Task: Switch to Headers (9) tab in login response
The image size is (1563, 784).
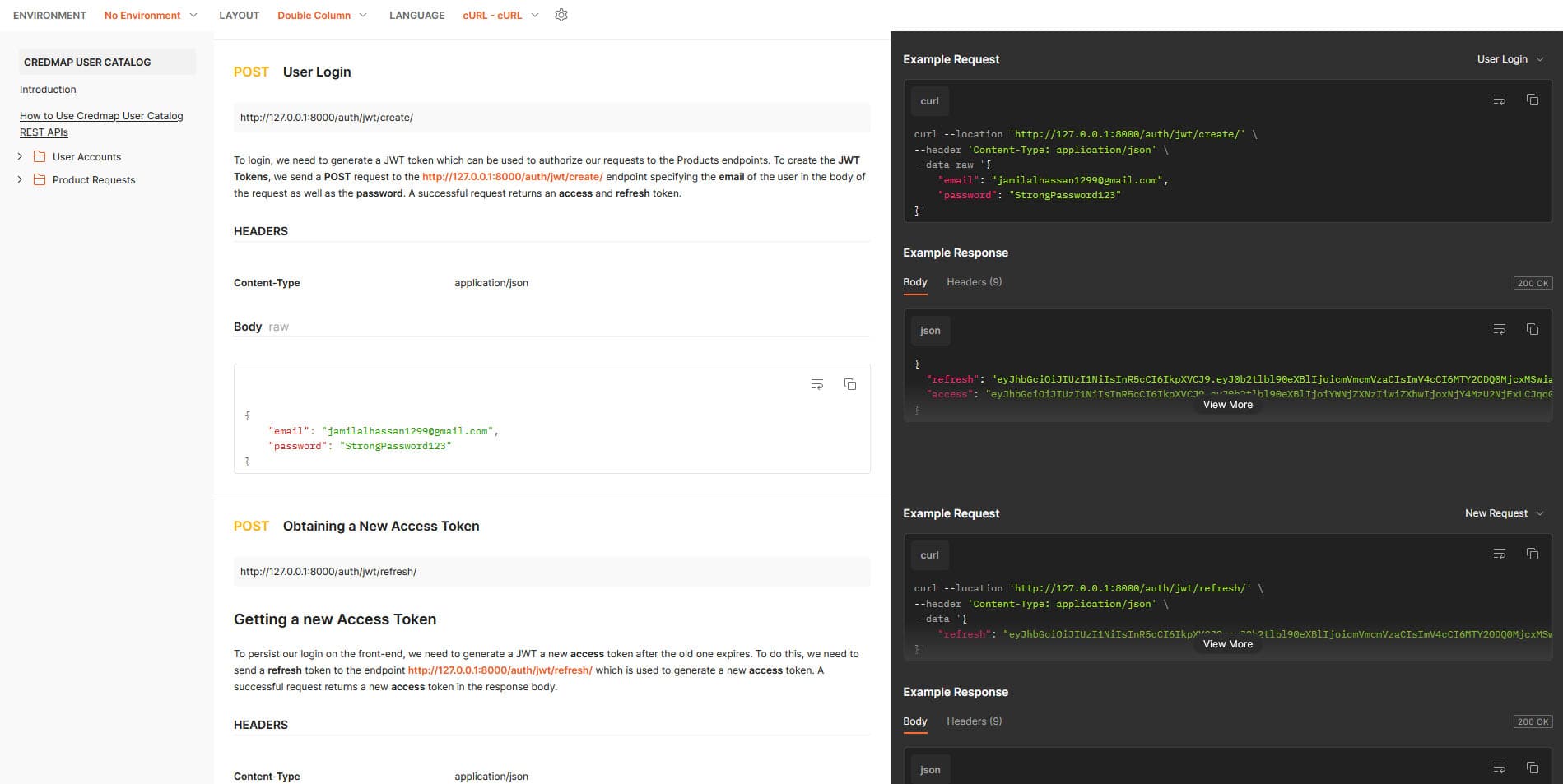Action: pyautogui.click(x=974, y=282)
